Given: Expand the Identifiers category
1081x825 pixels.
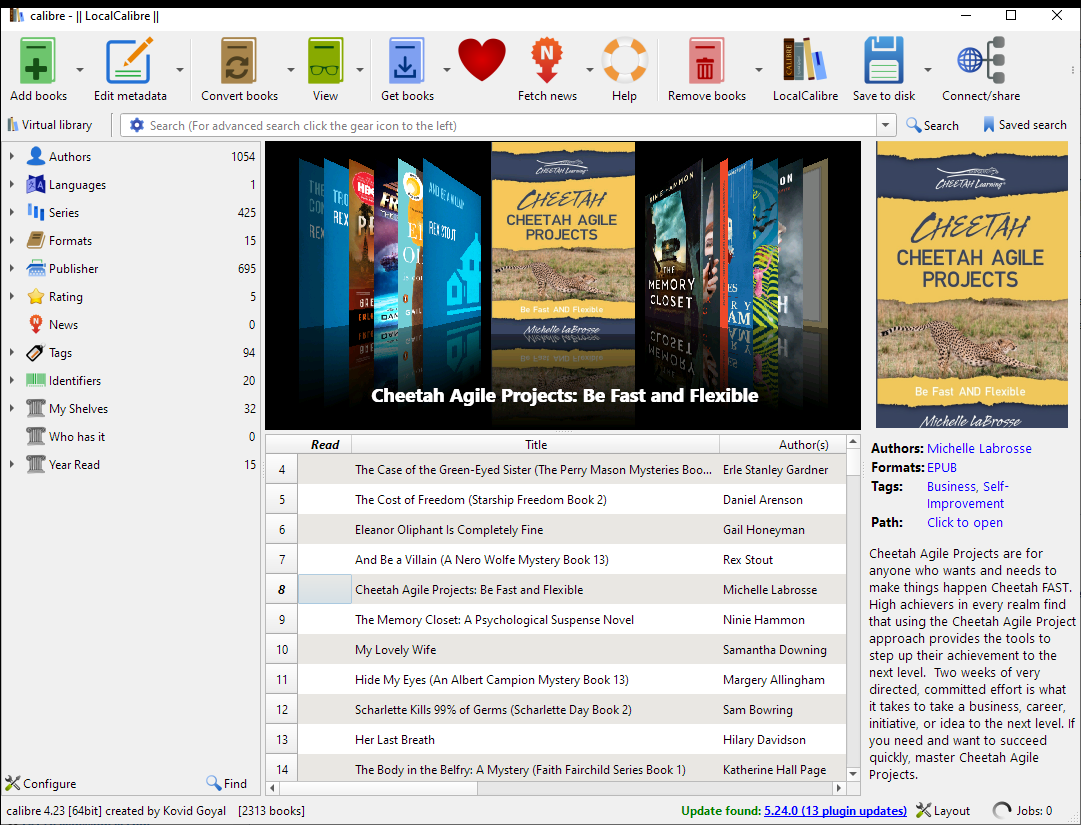Looking at the screenshot, I should (x=12, y=380).
